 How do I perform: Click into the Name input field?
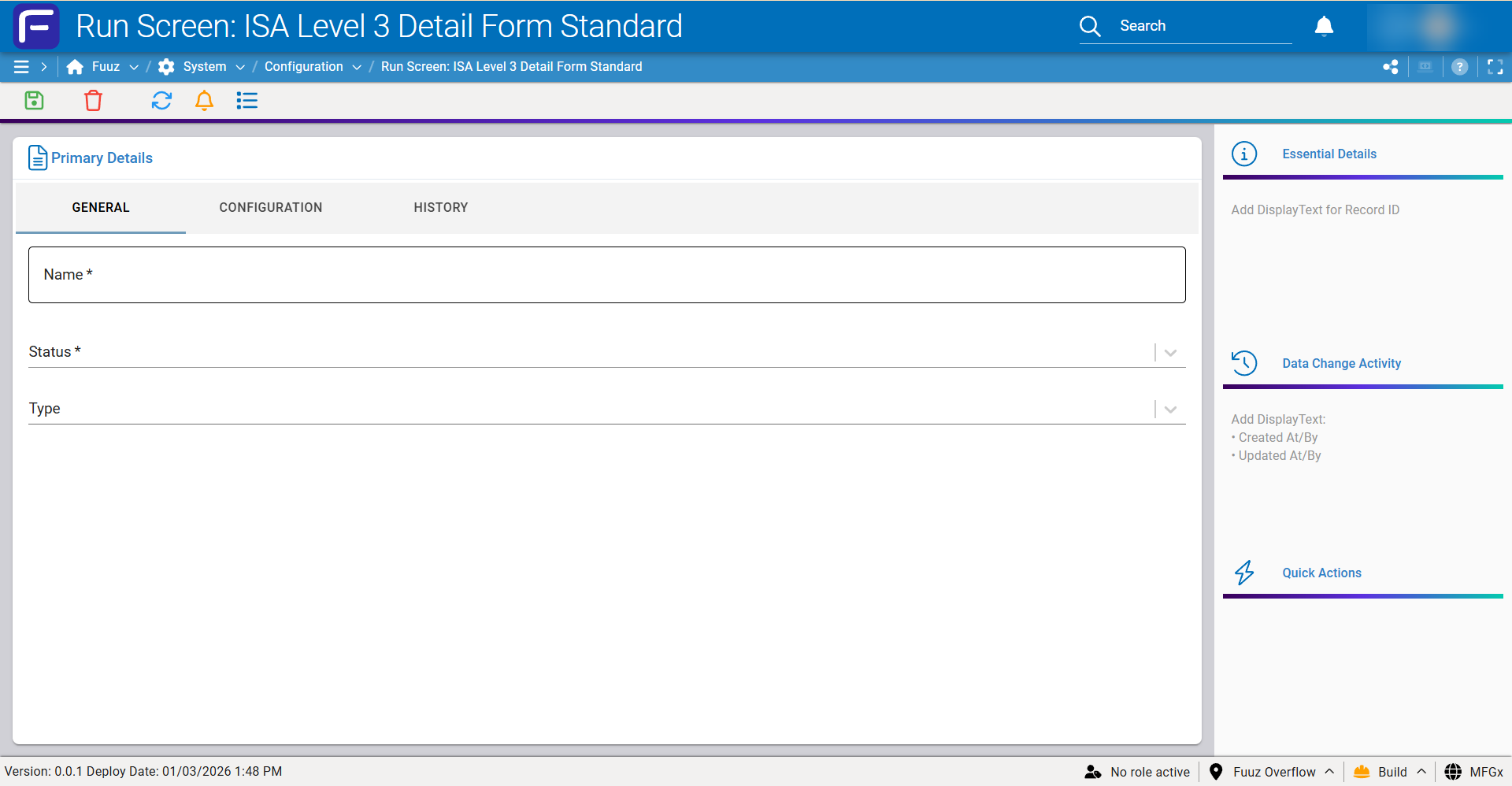(606, 275)
